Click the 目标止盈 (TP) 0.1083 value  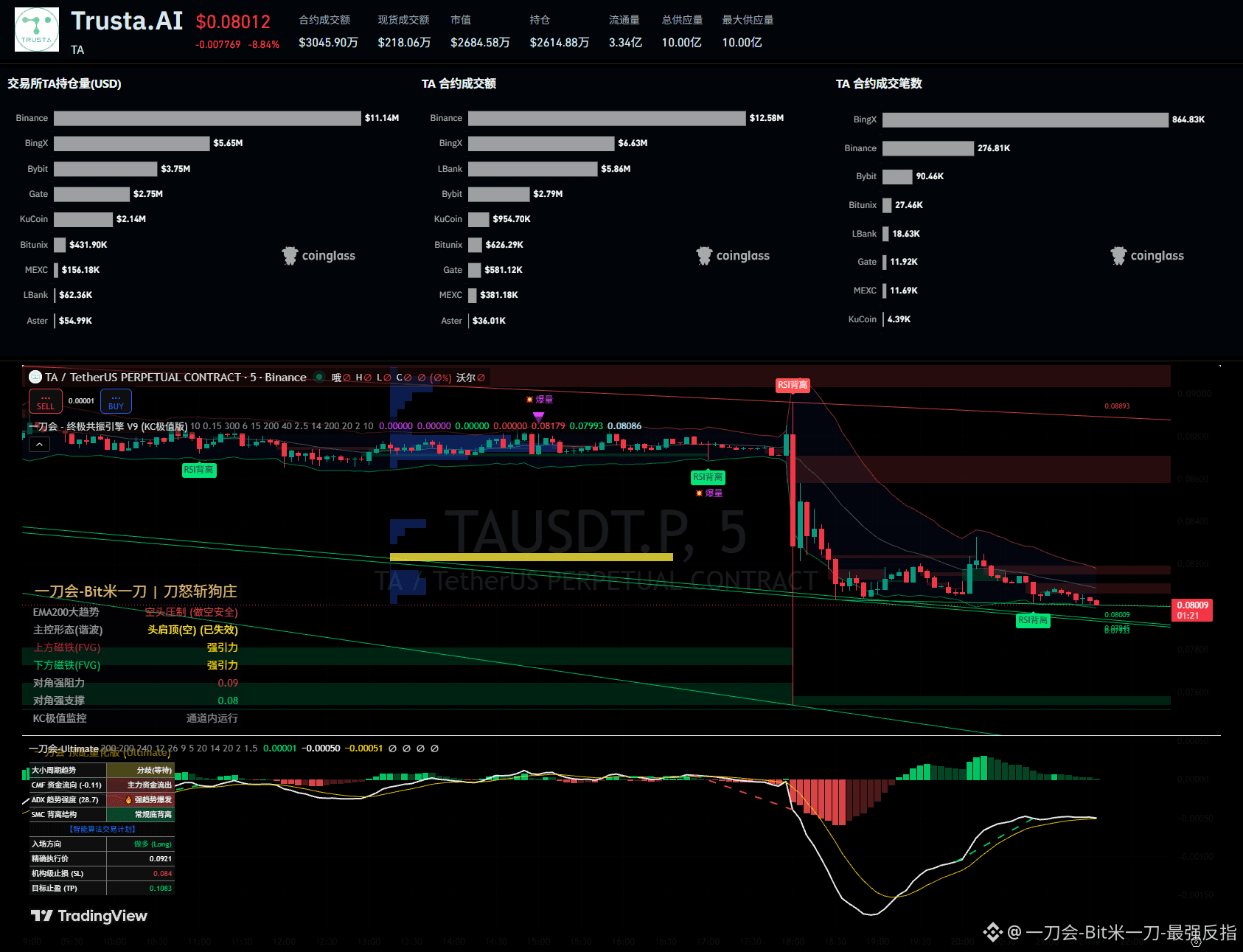click(160, 889)
